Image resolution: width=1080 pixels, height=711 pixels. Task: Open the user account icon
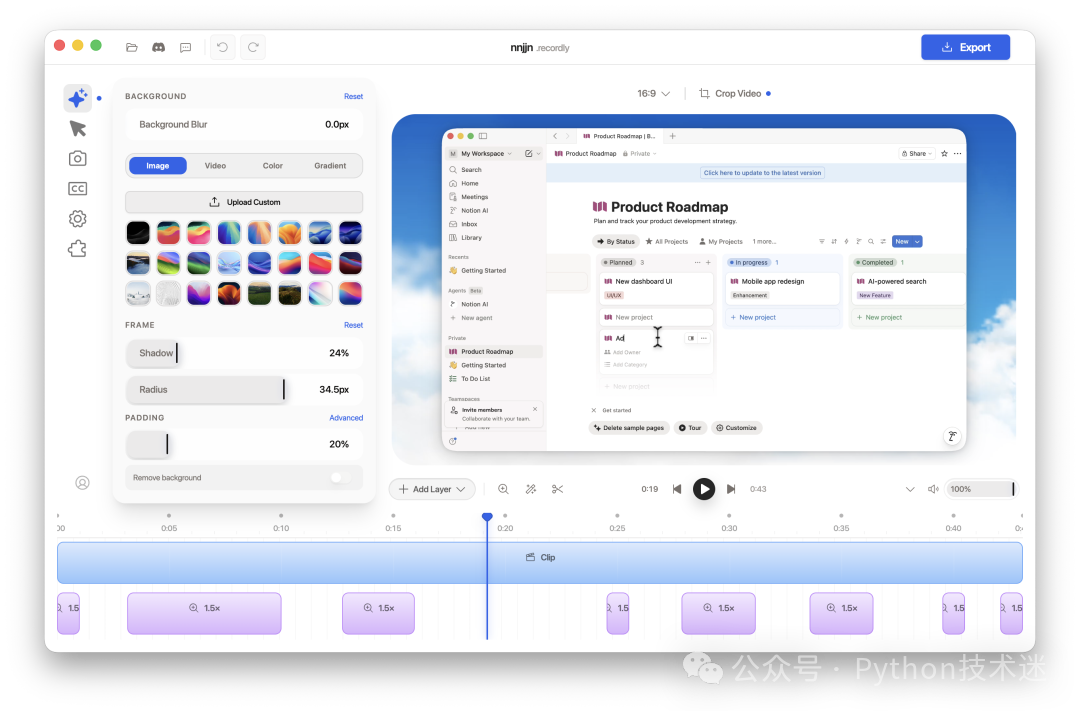pos(83,483)
